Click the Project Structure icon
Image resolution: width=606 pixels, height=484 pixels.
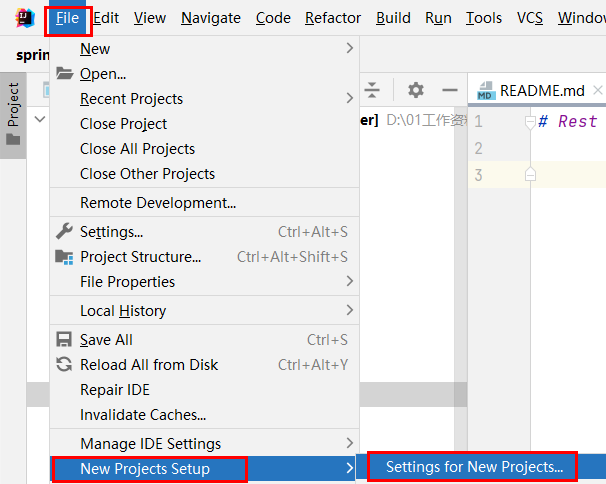pyautogui.click(x=64, y=257)
